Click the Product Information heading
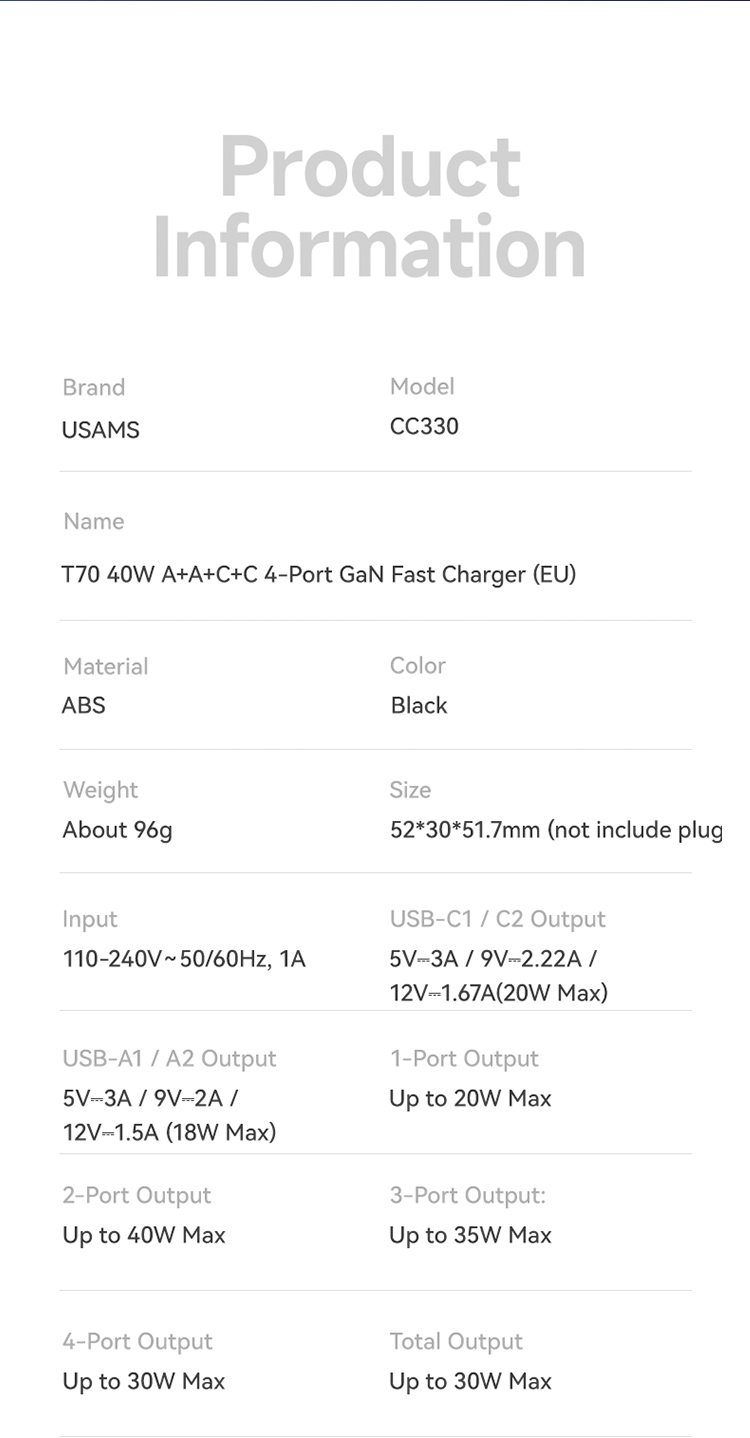This screenshot has height=1438, width=750. click(370, 207)
